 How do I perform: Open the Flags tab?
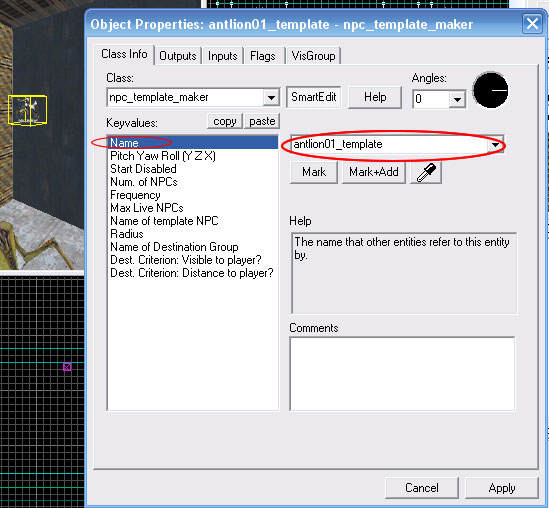[263, 56]
